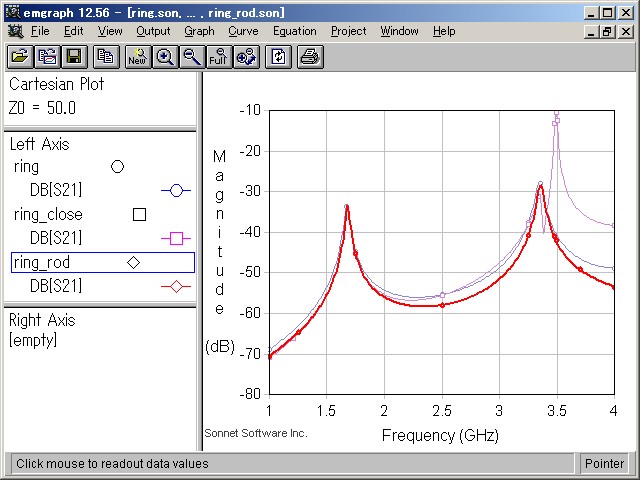This screenshot has height=480, width=640.
Task: Click the circle symbol next to ring
Action: pos(118,167)
